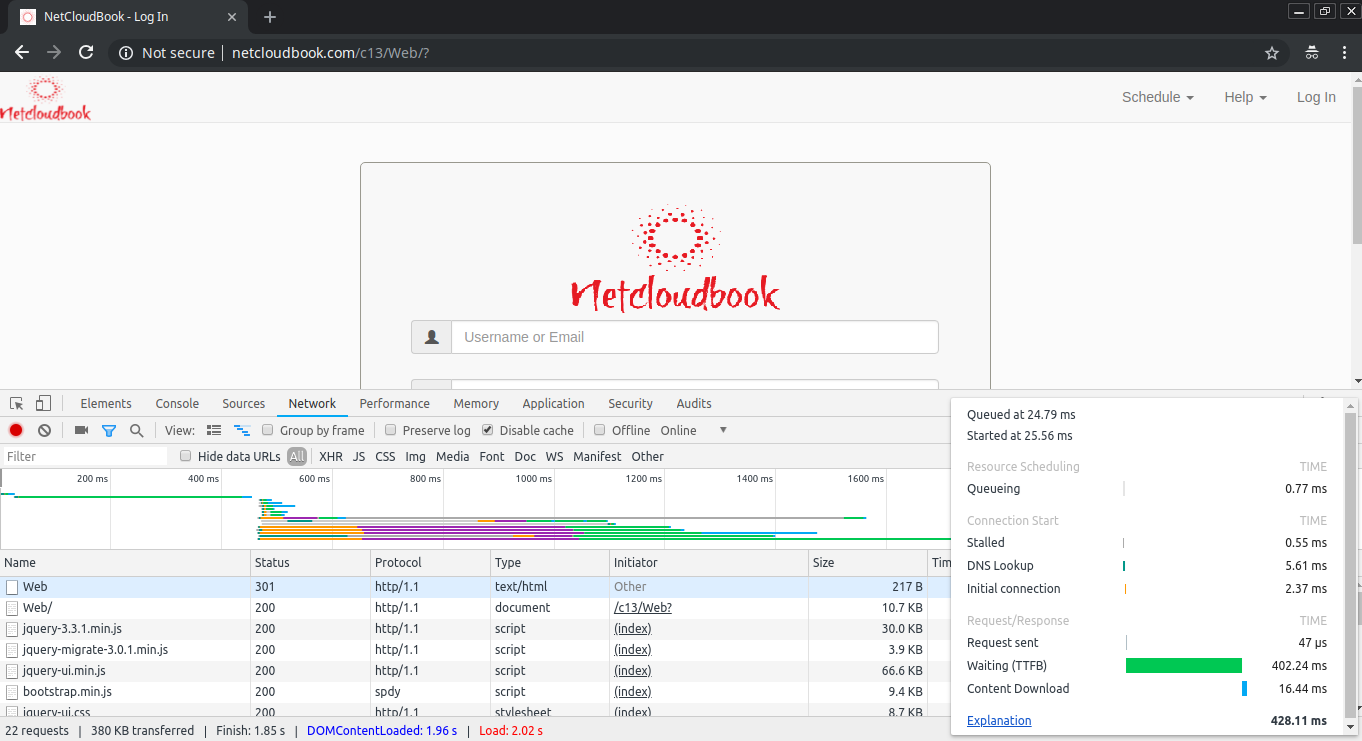Image resolution: width=1362 pixels, height=741 pixels.
Task: Filter requests by XHR
Action: point(331,456)
